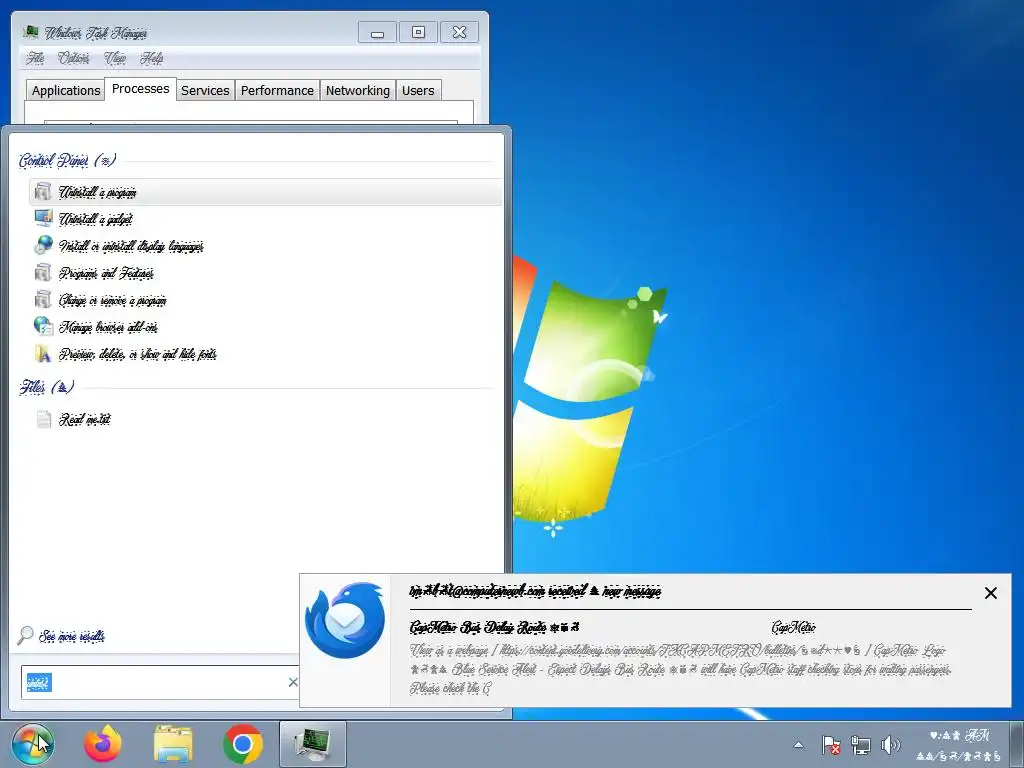Dismiss the Thunderbird new message notification
1024x768 pixels.
(x=991, y=592)
